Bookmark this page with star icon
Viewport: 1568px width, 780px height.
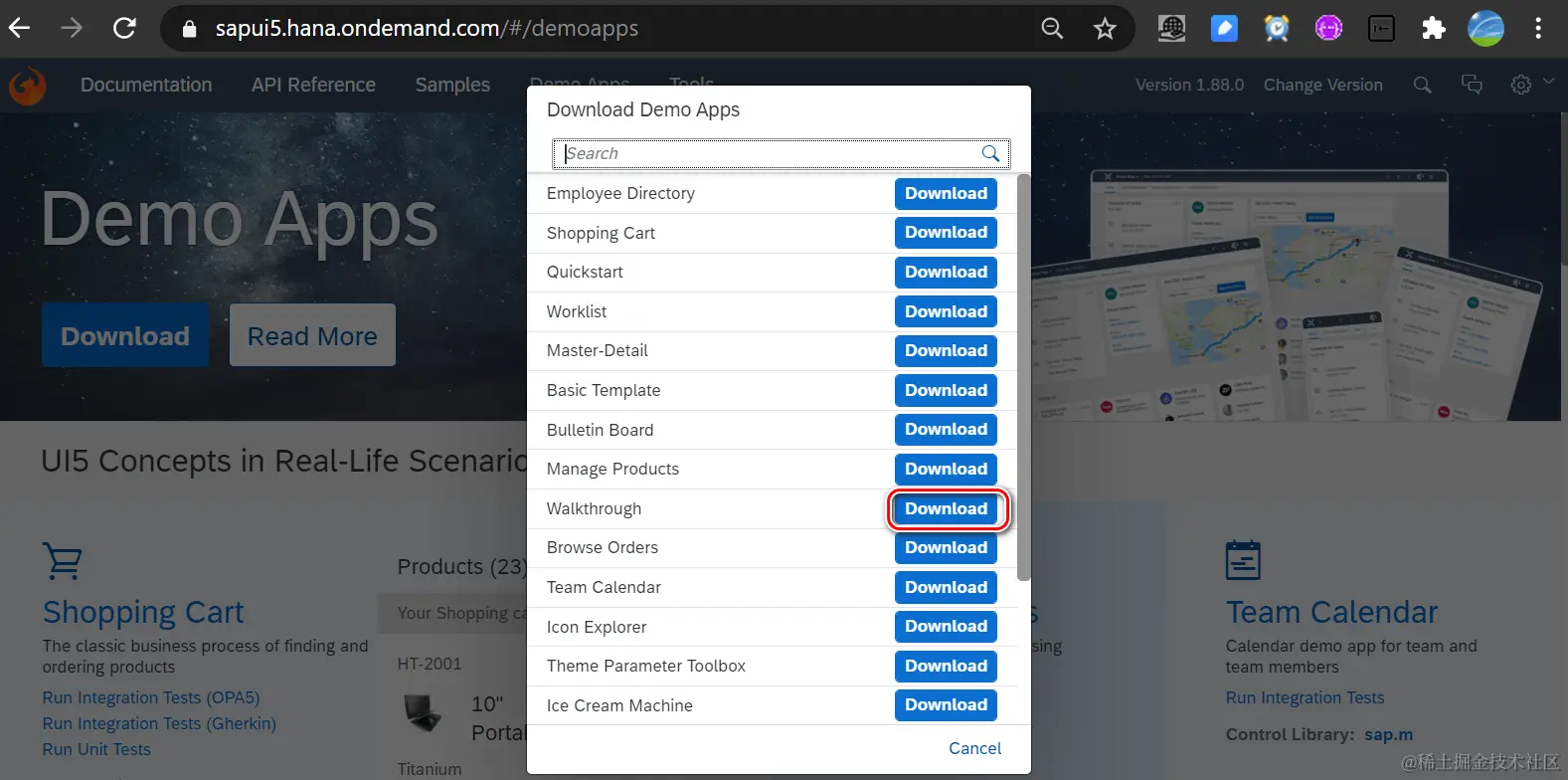1105,29
